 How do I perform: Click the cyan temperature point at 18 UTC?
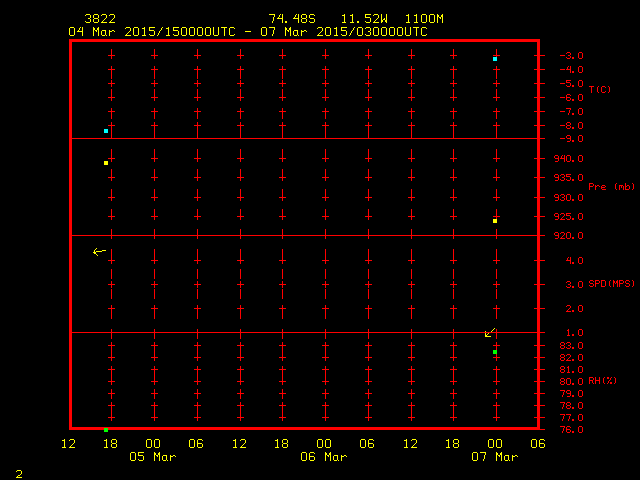click(x=106, y=131)
